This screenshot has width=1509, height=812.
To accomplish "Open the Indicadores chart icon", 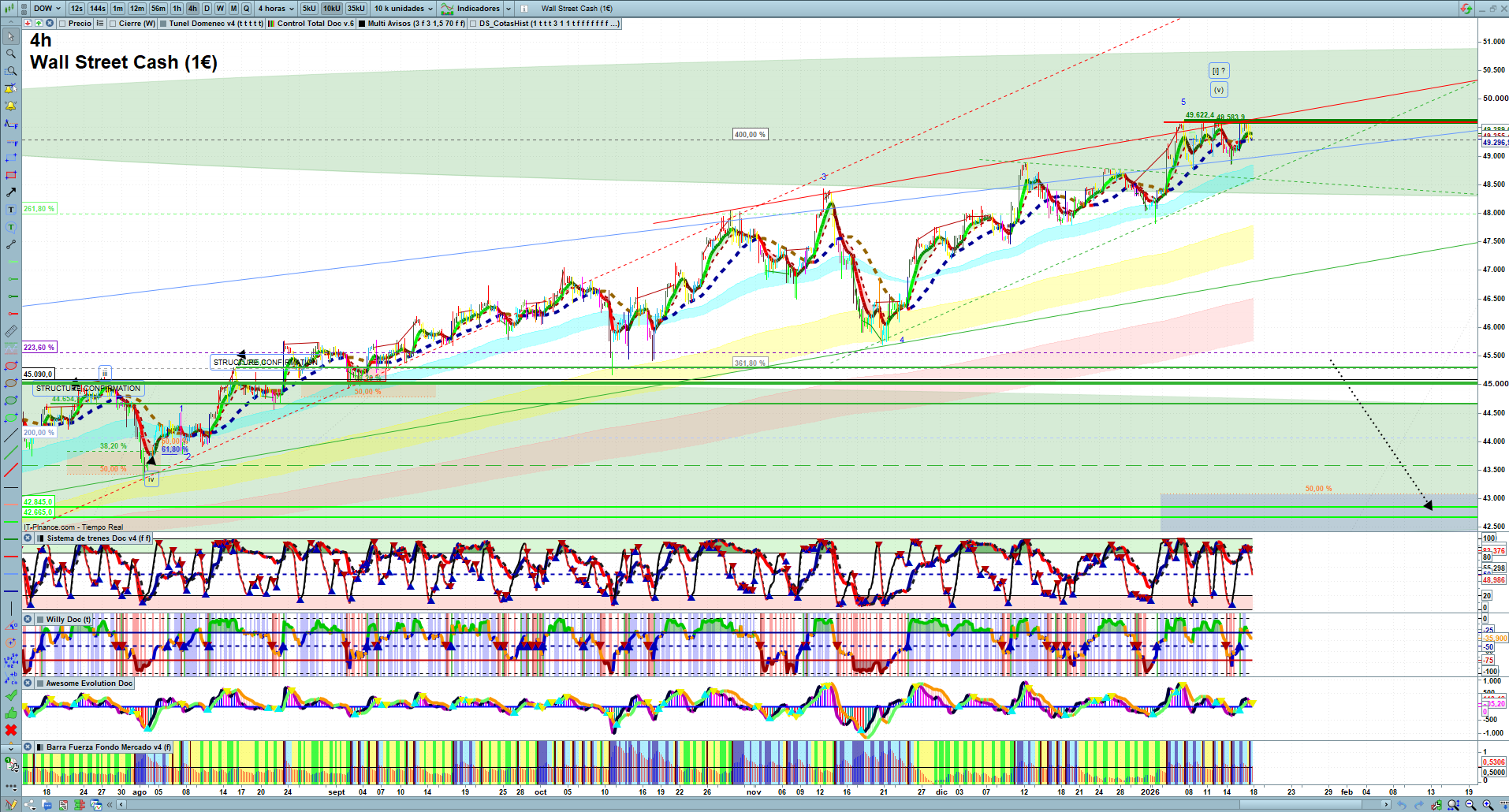I will point(447,9).
